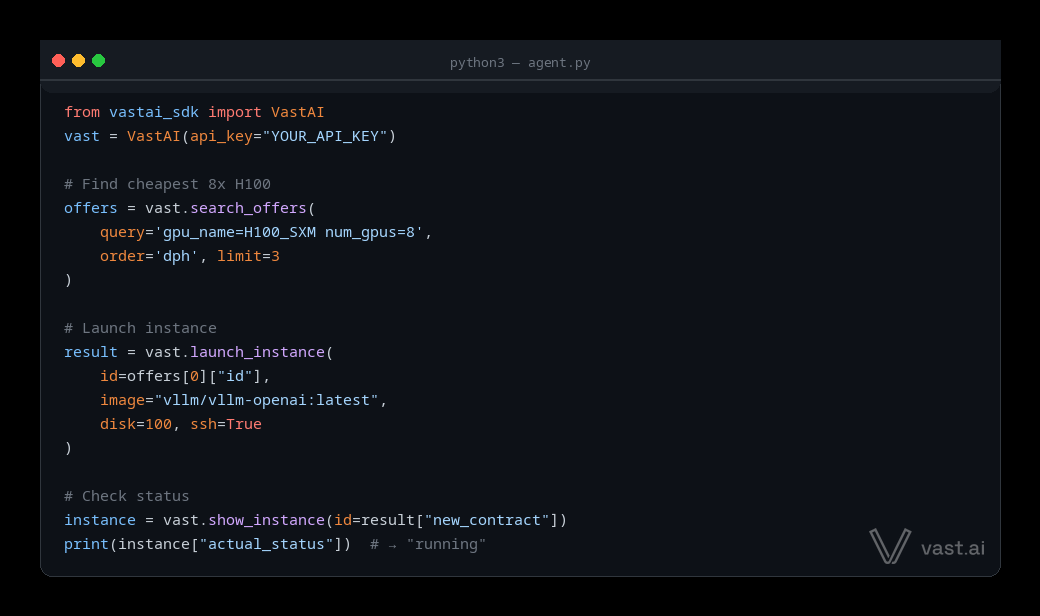This screenshot has height=616, width=1040.
Task: Select the Find cheapest 8x H100 comment
Action: [166, 183]
